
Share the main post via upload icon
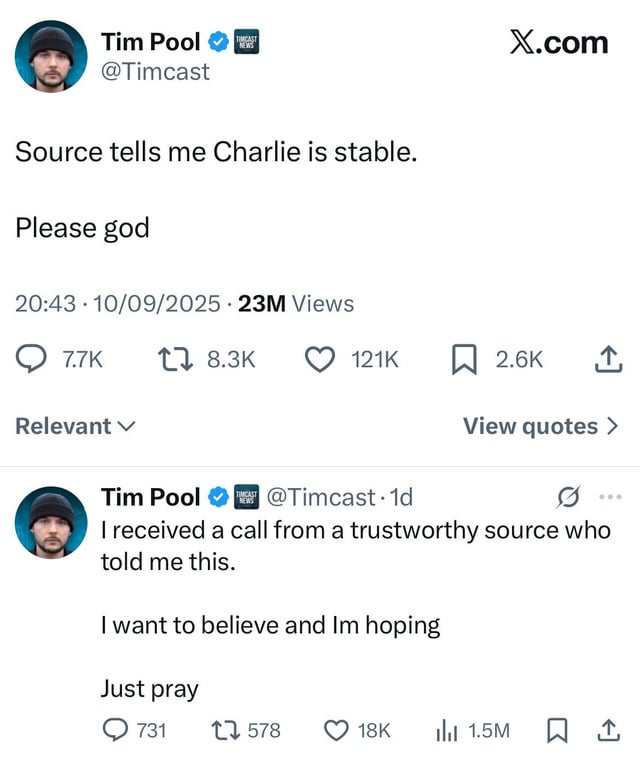(608, 359)
